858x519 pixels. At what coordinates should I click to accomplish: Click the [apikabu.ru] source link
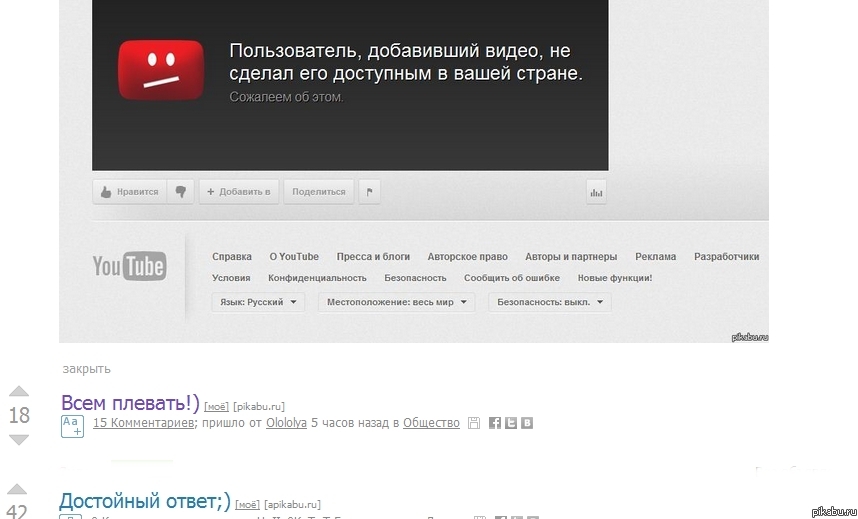click(292, 505)
